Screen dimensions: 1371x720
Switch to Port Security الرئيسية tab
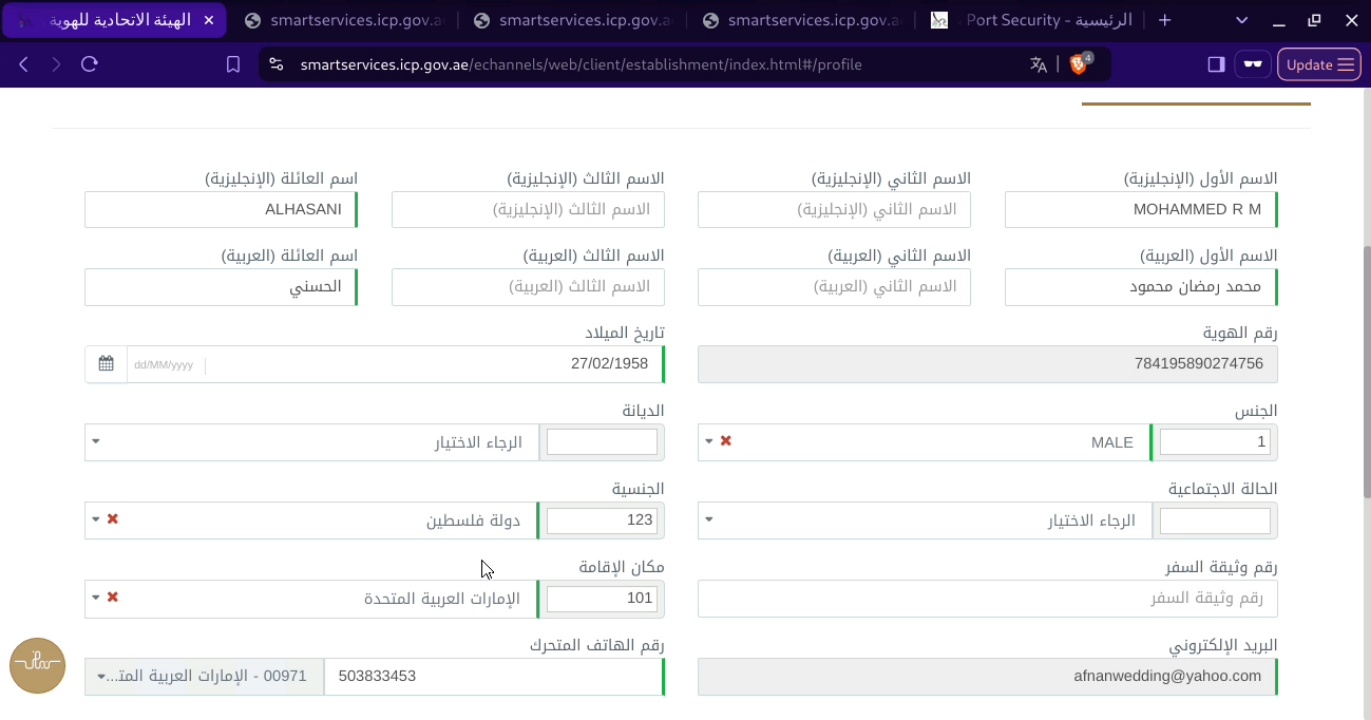point(1033,20)
